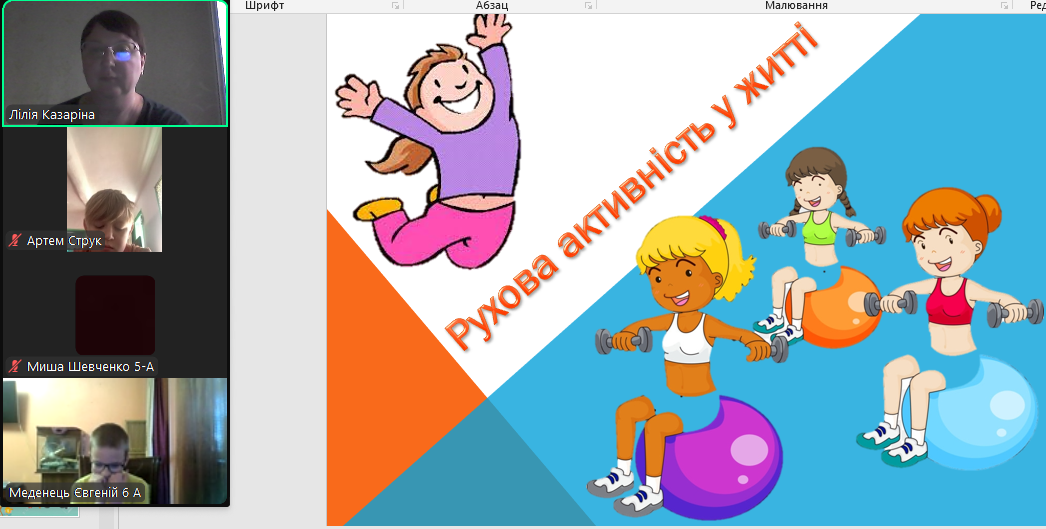Select Миша Шевченко's dark video tile
This screenshot has height=529, width=1046.
click(x=115, y=315)
